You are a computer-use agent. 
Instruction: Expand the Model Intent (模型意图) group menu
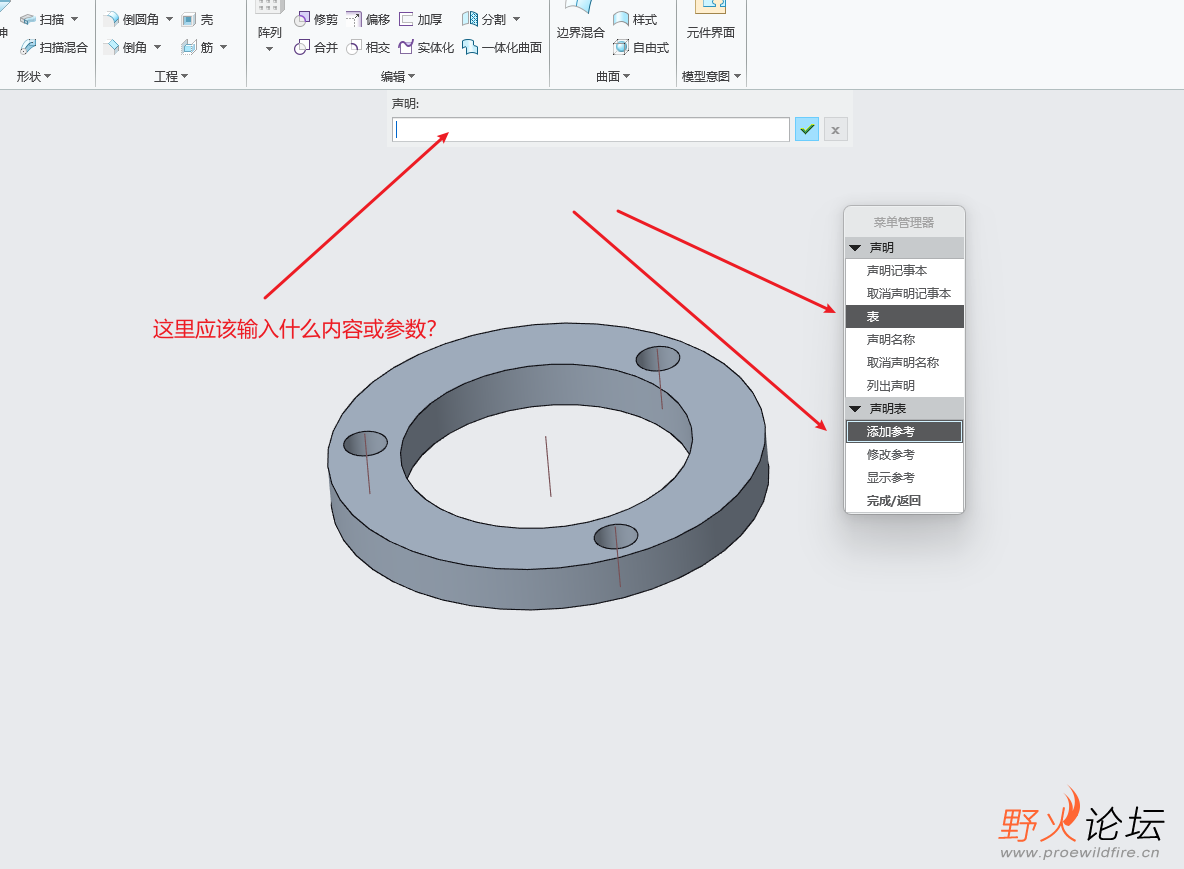[711, 76]
